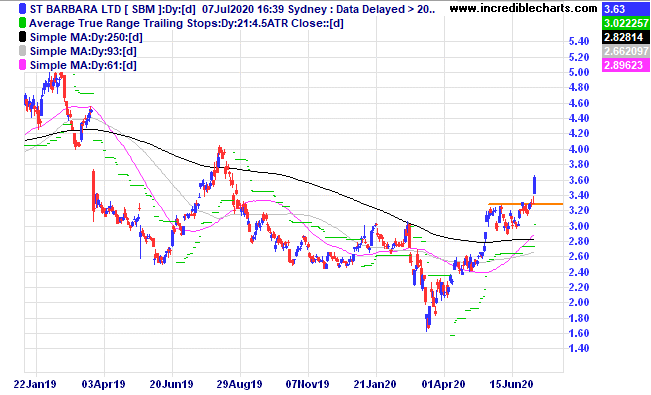Click the latest blue breakout candle near 3.60
Screen dimensions: 651x395
coord(534,185)
